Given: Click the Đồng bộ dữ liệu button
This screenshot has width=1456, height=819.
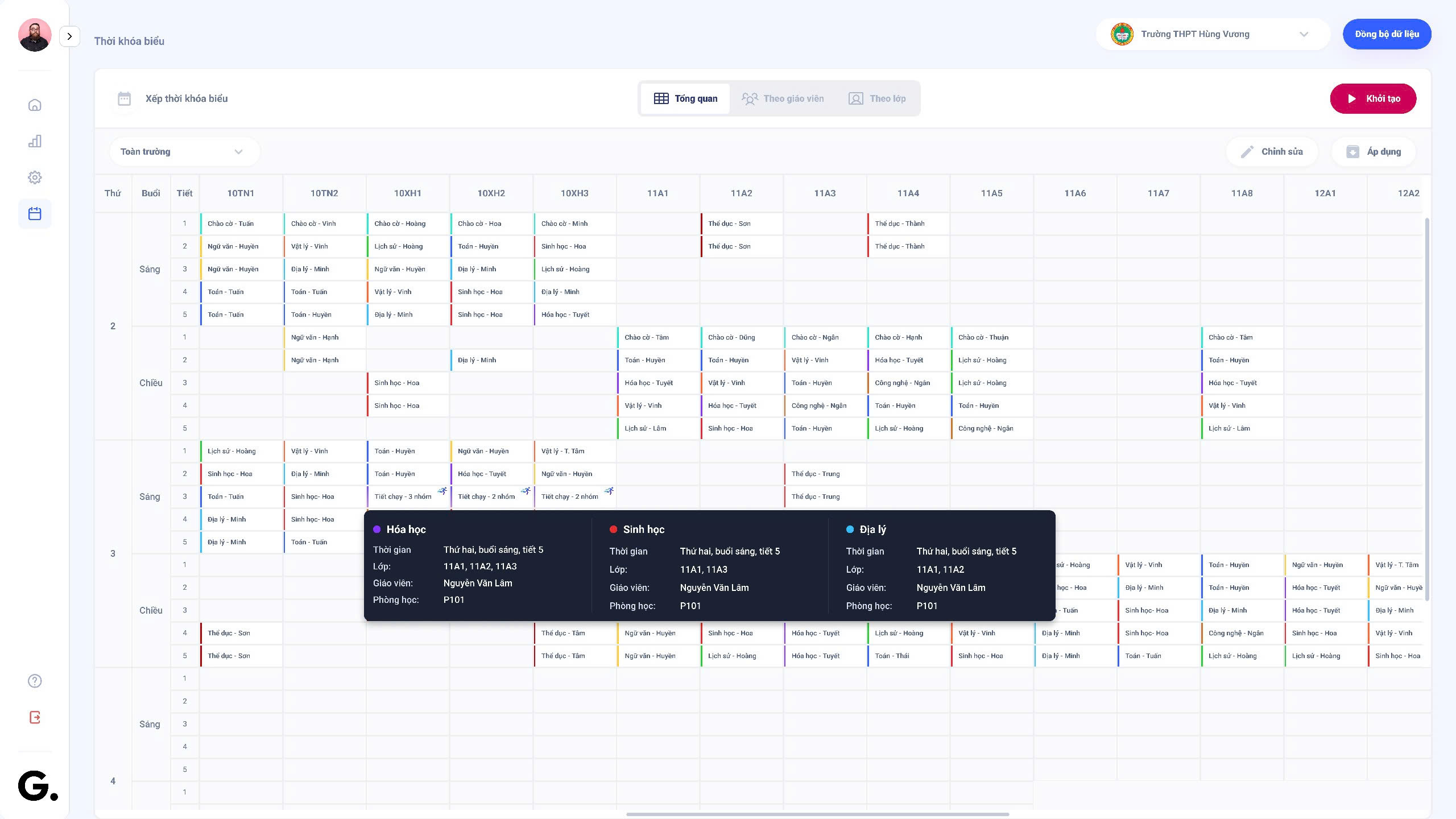Looking at the screenshot, I should point(1387,34).
